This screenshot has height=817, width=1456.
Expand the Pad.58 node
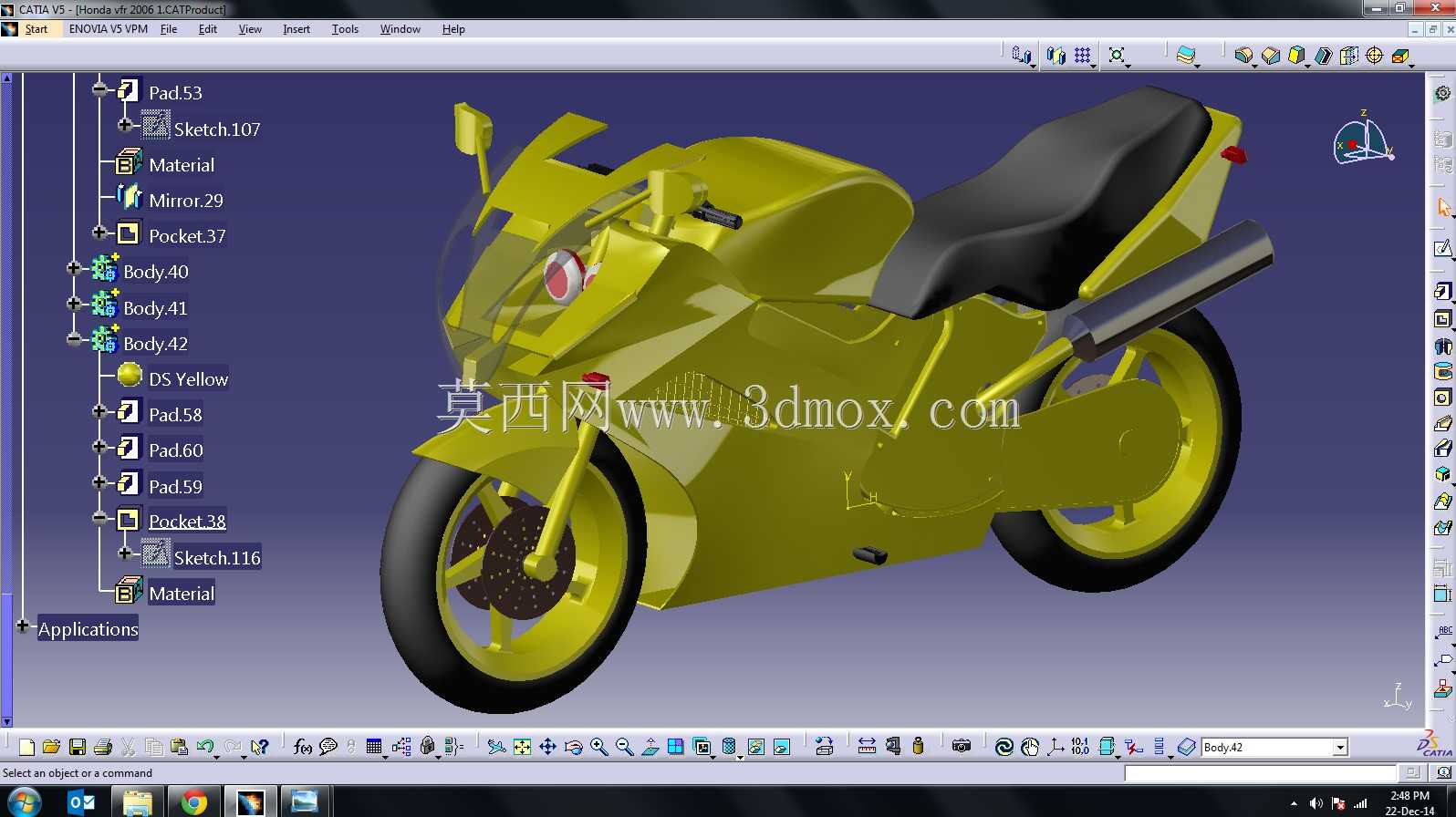point(99,410)
